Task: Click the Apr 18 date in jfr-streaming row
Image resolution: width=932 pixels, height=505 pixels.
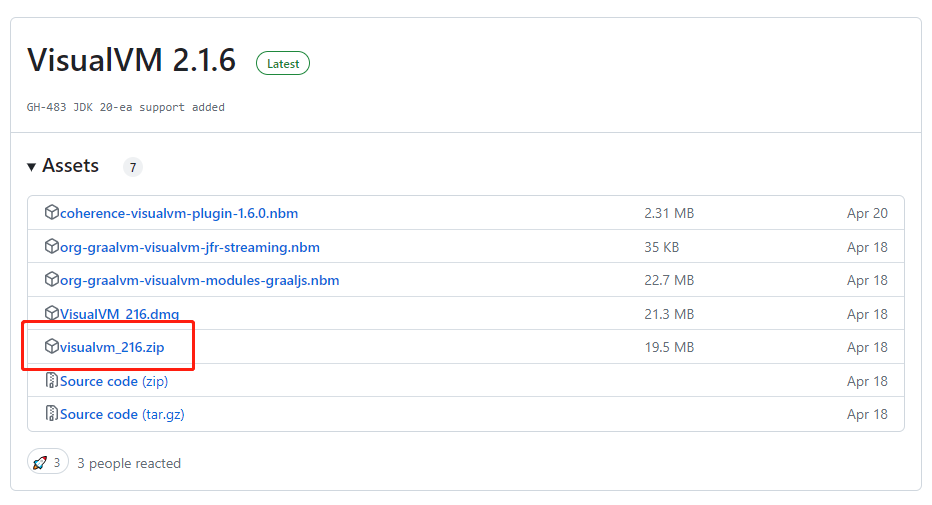Action: coord(867,247)
